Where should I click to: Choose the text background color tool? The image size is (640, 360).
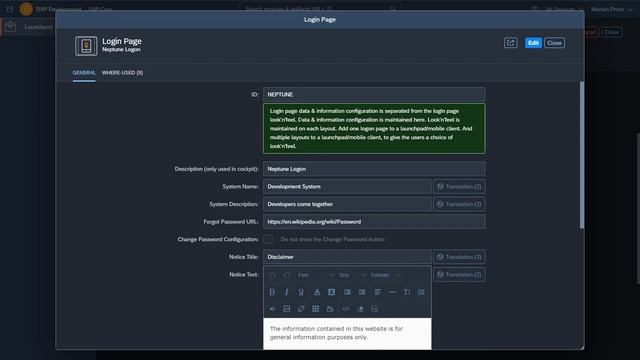331,292
